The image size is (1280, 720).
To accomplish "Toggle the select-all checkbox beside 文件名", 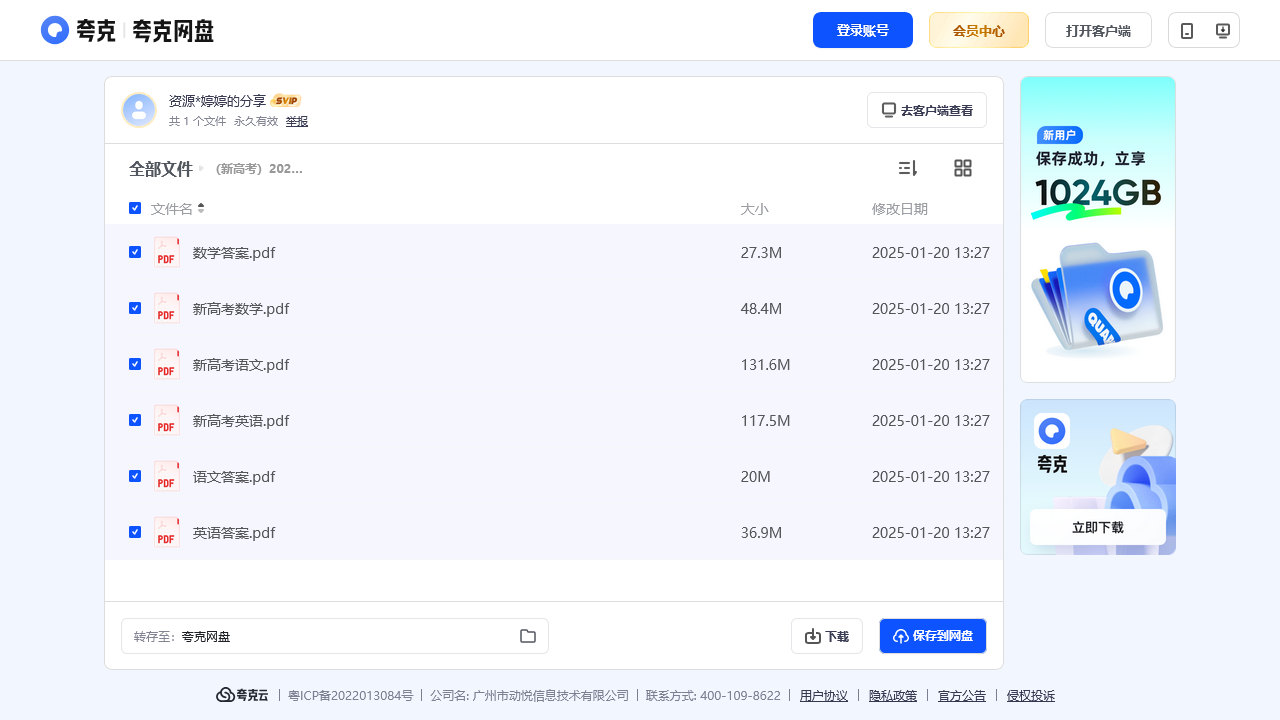I will pos(135,208).
